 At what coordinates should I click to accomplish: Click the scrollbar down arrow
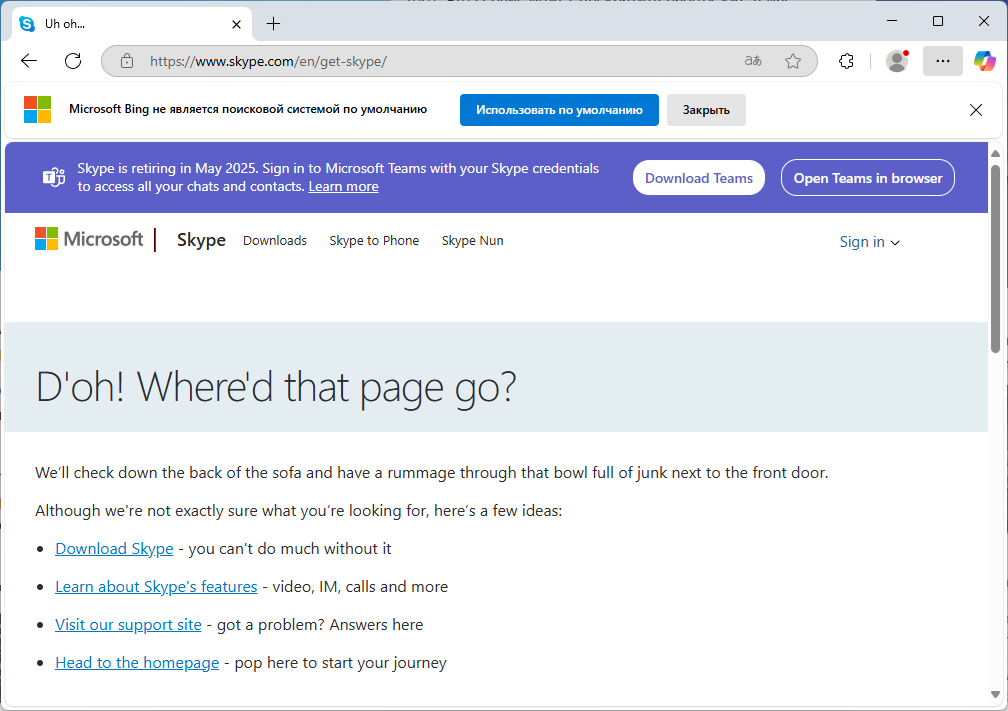click(995, 694)
